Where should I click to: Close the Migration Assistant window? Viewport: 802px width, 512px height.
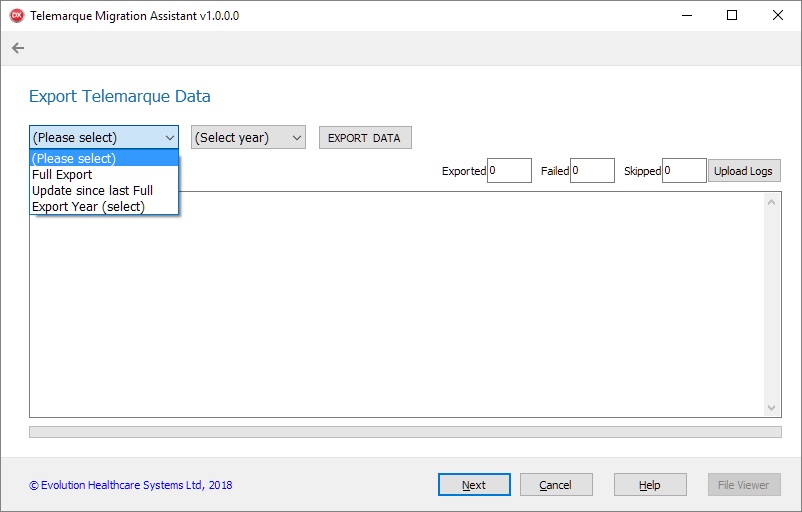pos(777,15)
